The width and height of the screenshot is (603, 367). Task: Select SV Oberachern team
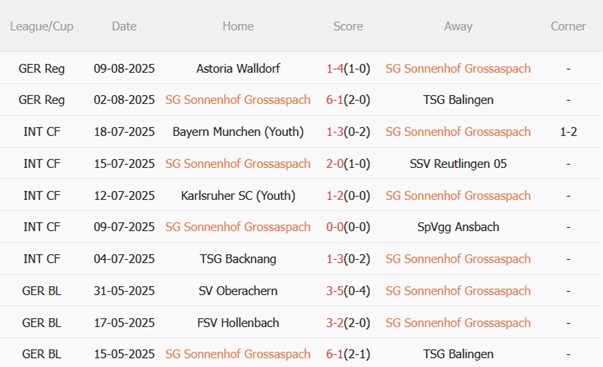pyautogui.click(x=238, y=291)
